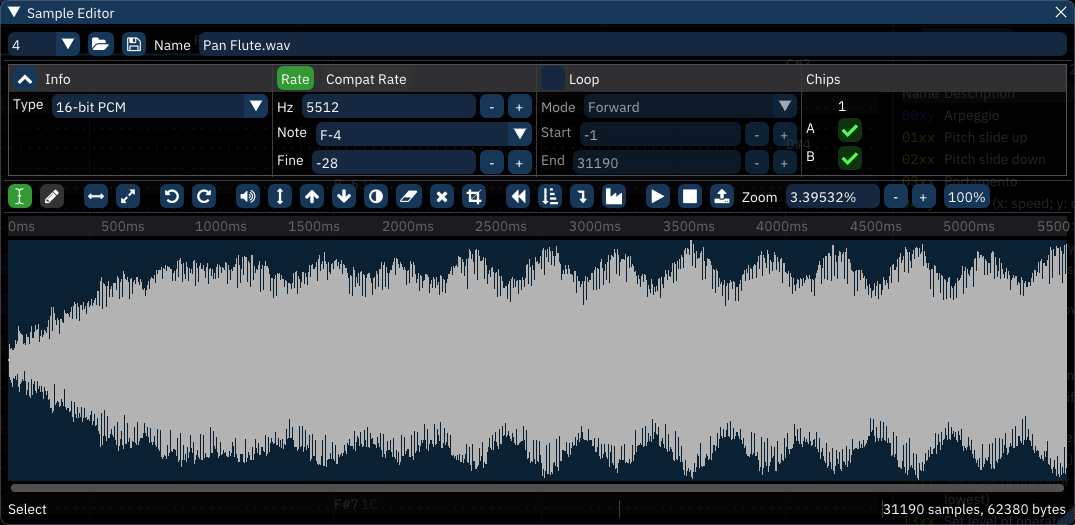Increase Fine value with plus button
The width and height of the screenshot is (1075, 525).
point(519,162)
